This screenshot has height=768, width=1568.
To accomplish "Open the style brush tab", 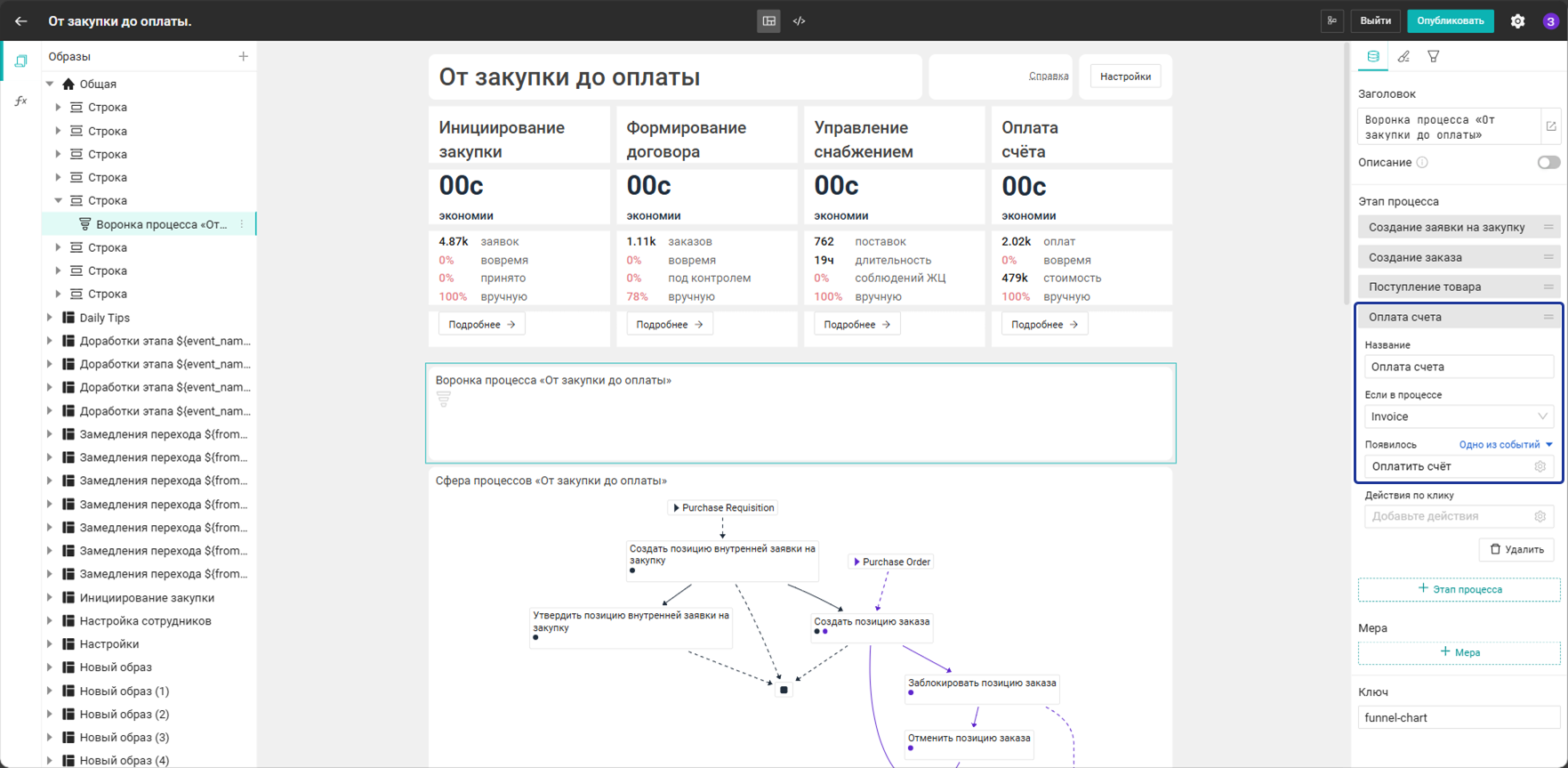I will (x=1403, y=56).
